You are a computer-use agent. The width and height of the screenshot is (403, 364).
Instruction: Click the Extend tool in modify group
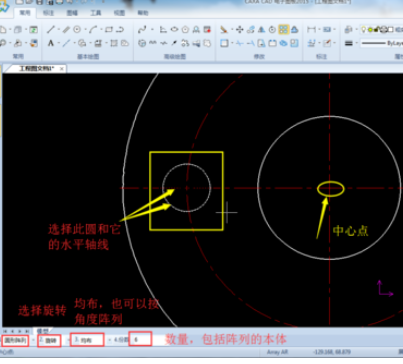[251, 43]
